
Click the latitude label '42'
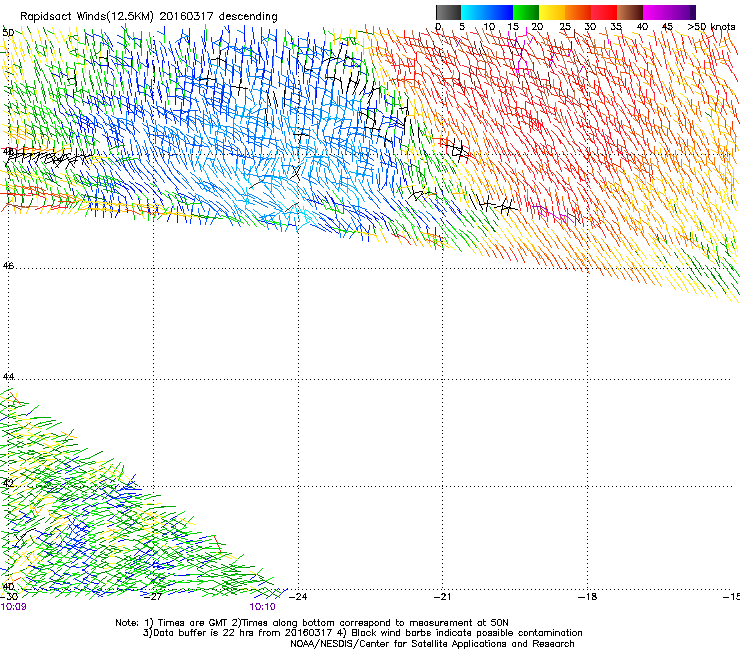[8, 483]
